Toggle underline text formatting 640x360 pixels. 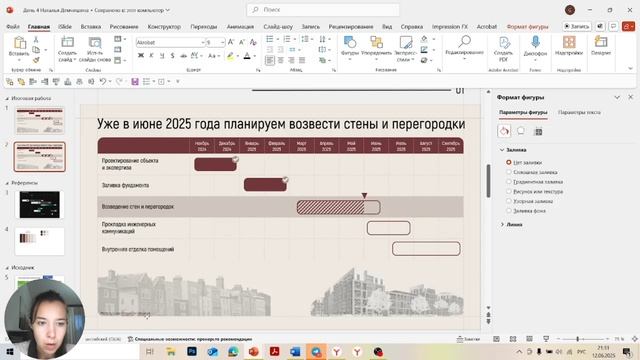click(x=162, y=56)
